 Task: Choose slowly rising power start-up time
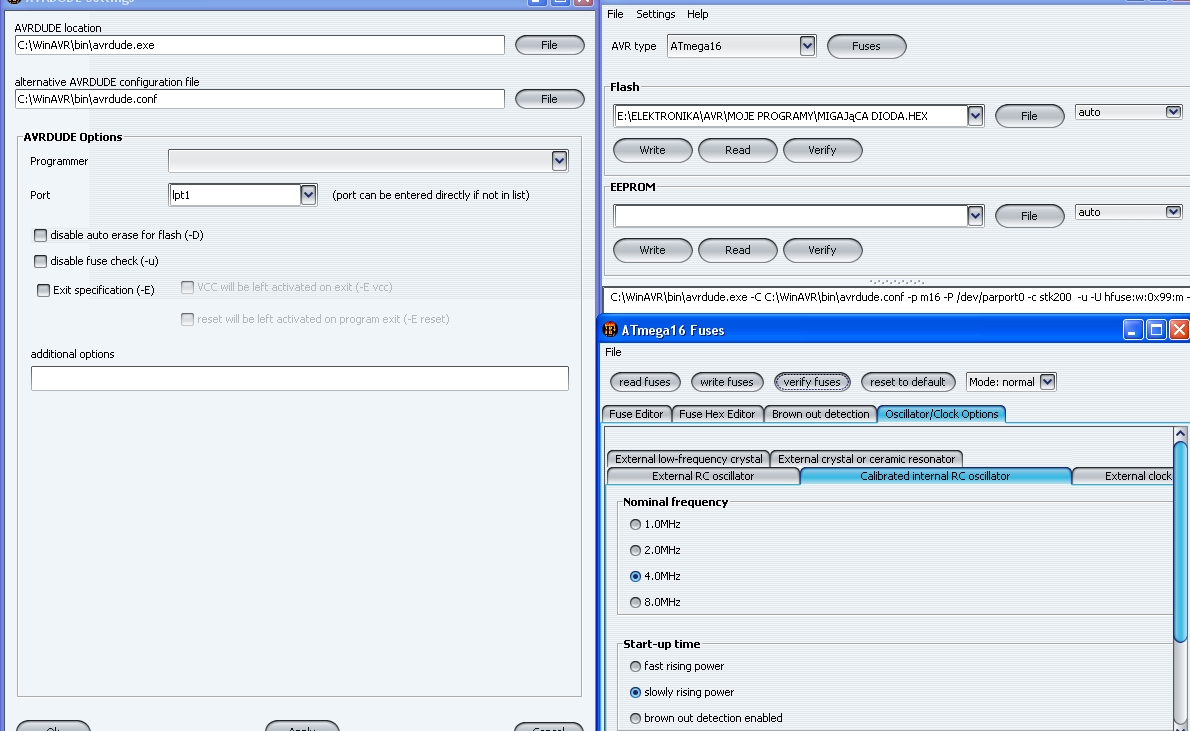(635, 692)
